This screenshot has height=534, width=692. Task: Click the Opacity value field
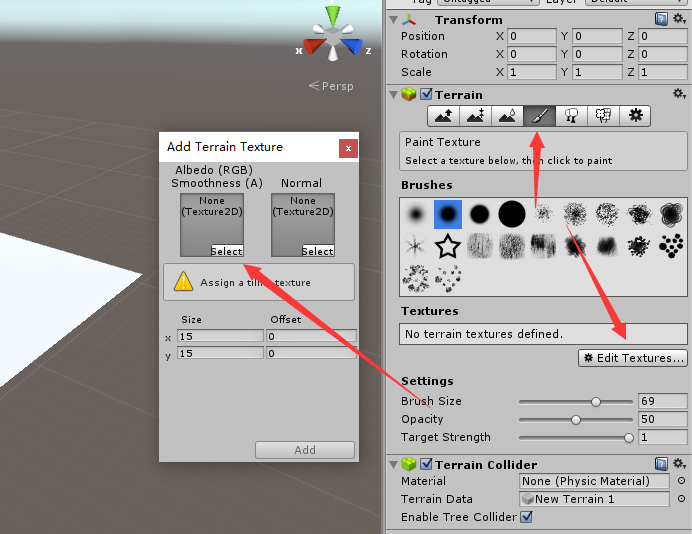(662, 419)
